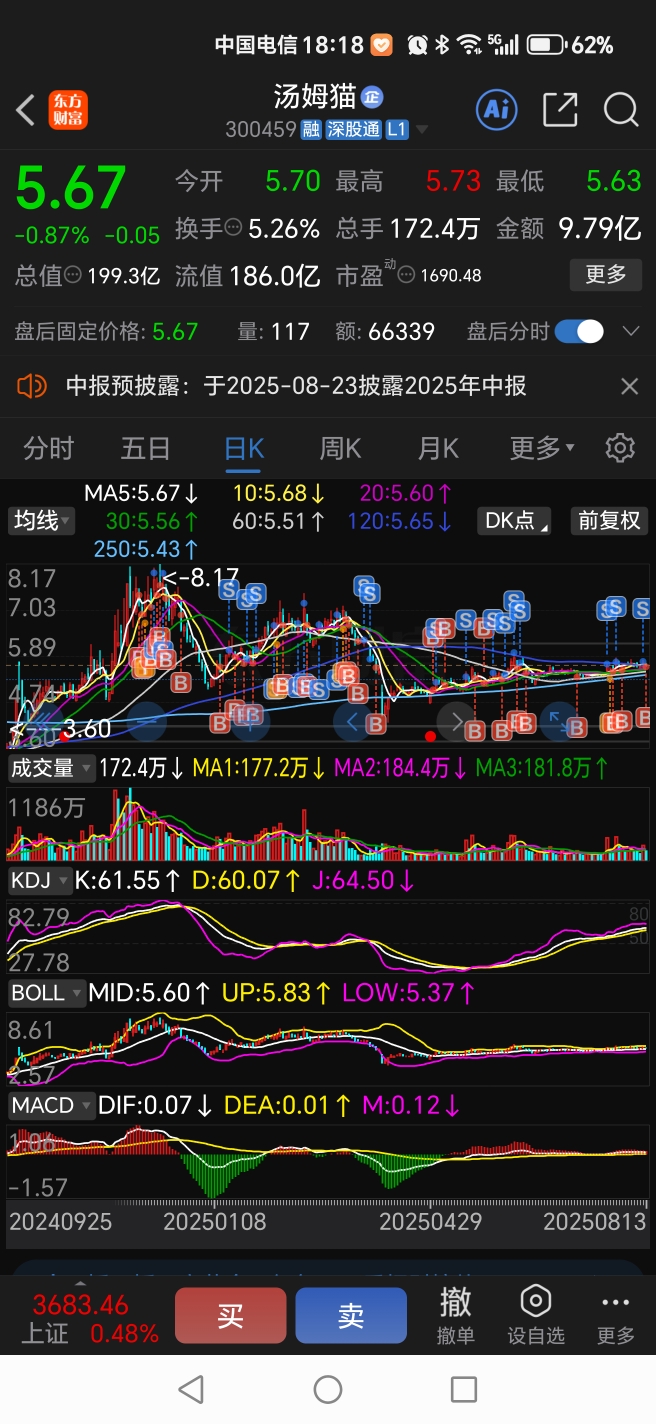Tap the 盘后固定价格: 5.67 text
The width and height of the screenshot is (656, 1424).
107,331
